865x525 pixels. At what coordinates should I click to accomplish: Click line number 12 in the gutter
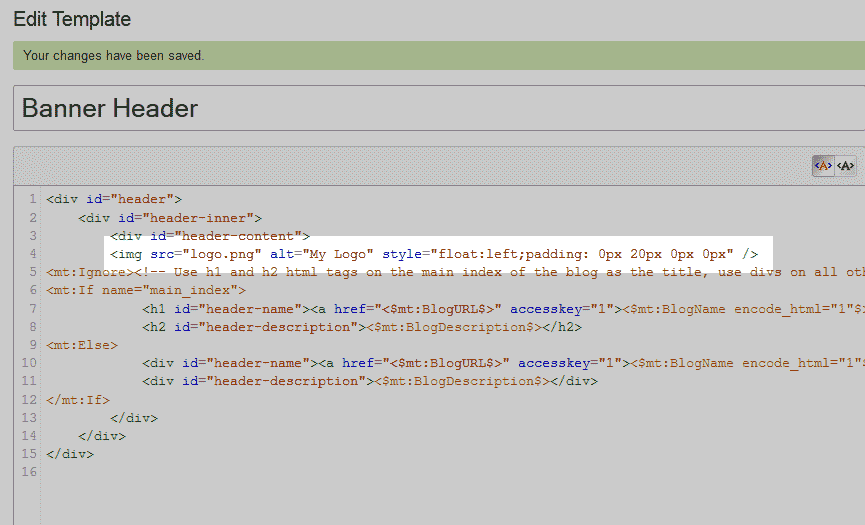(29, 399)
